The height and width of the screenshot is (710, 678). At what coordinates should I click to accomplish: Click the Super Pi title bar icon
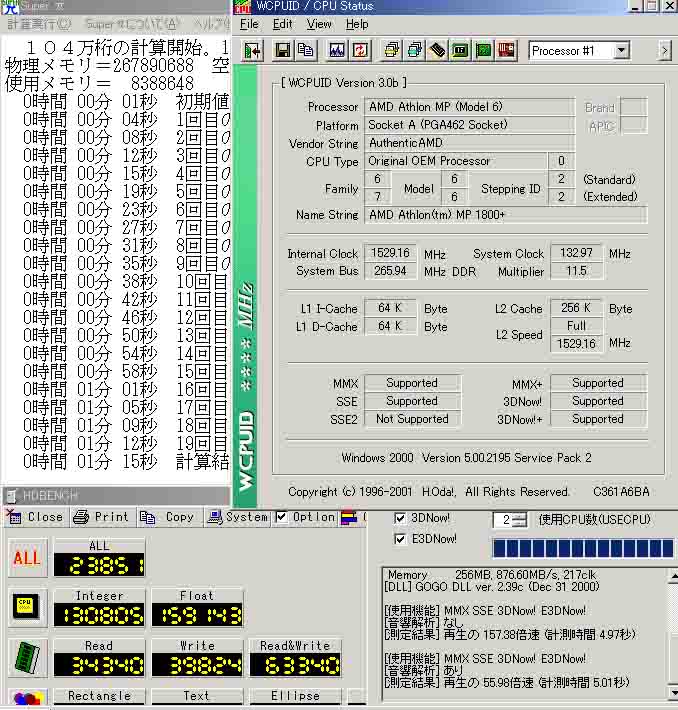tap(10, 6)
